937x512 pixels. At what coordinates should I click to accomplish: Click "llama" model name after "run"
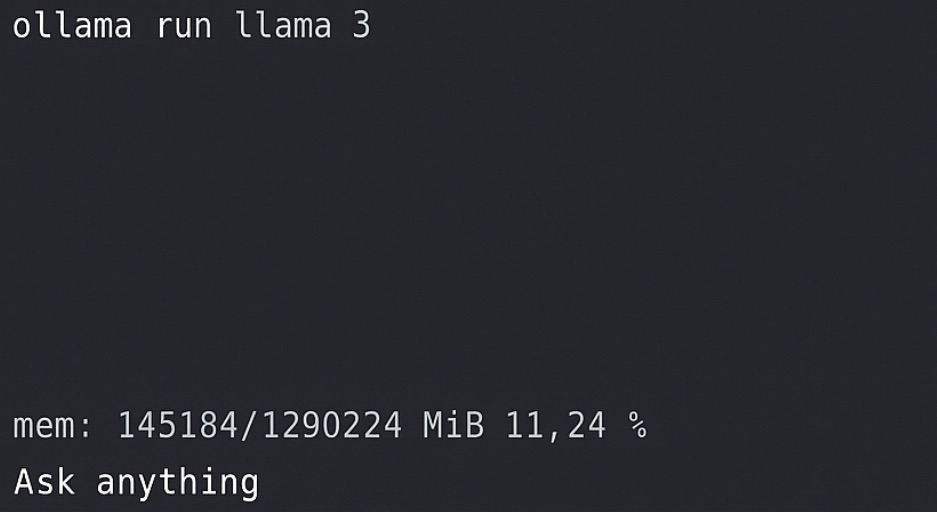coord(284,27)
